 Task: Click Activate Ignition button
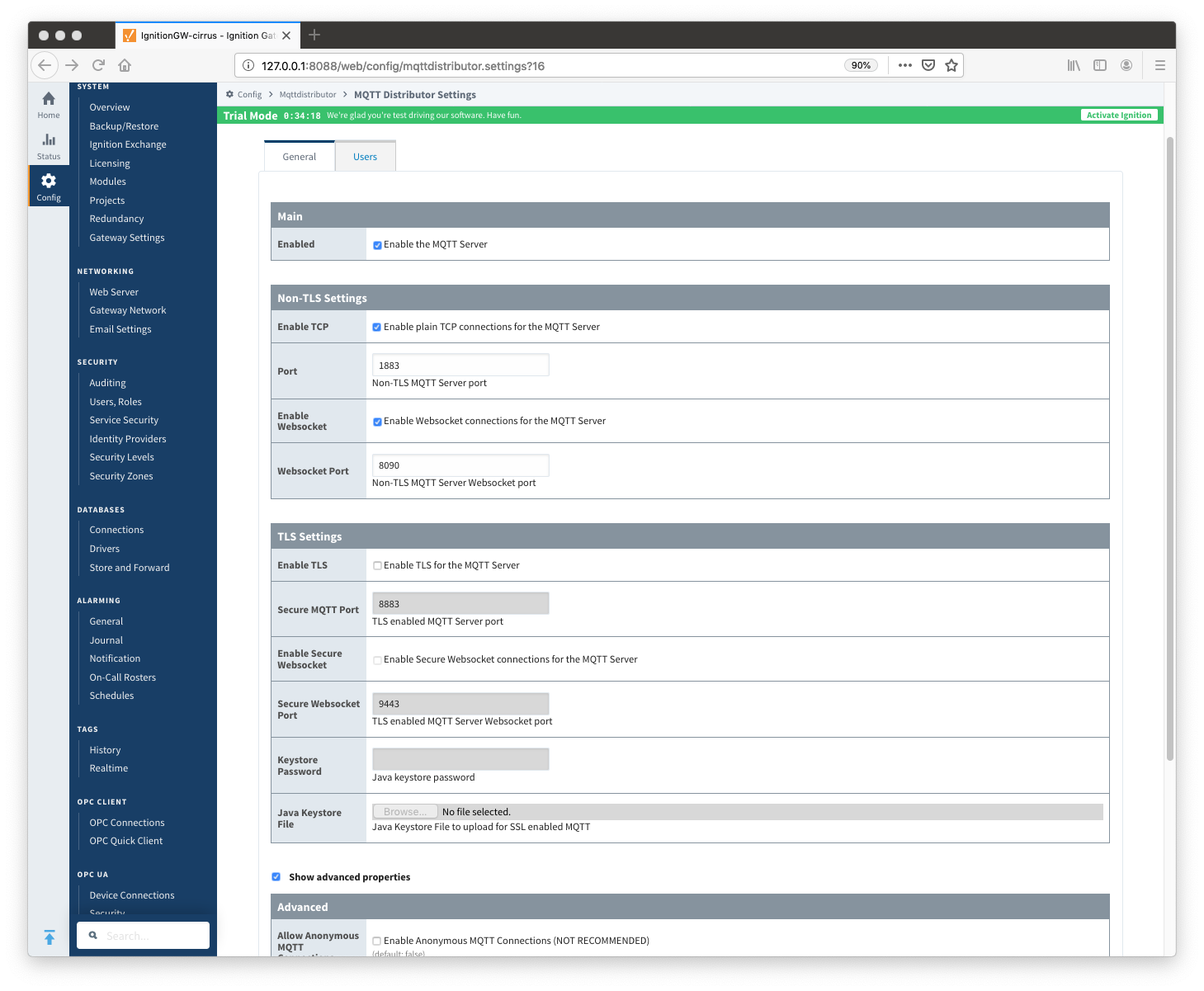coord(1119,116)
